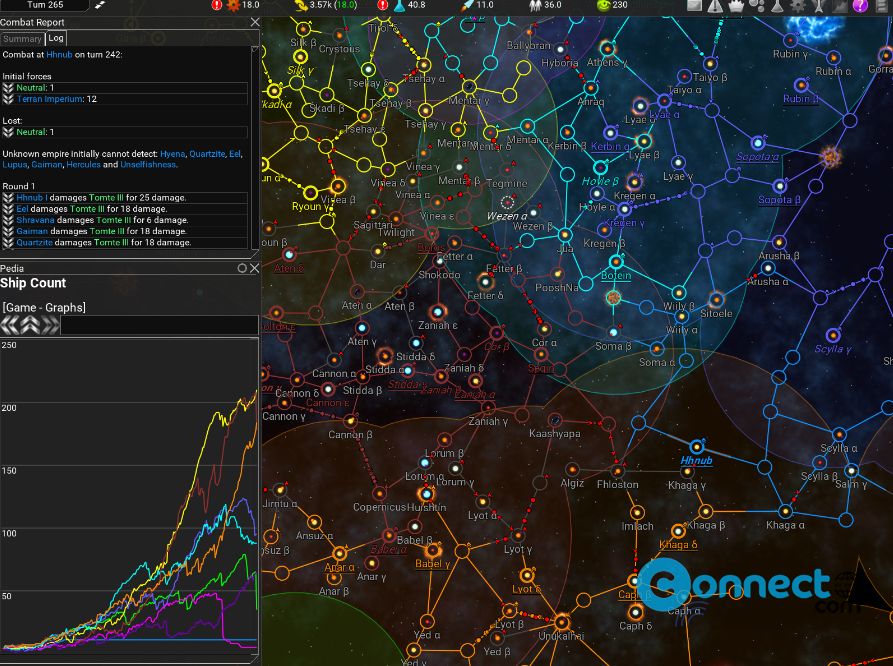Screen dimensions: 893x666
Task: Click the "Round 1" log heading
Action: pos(19,186)
